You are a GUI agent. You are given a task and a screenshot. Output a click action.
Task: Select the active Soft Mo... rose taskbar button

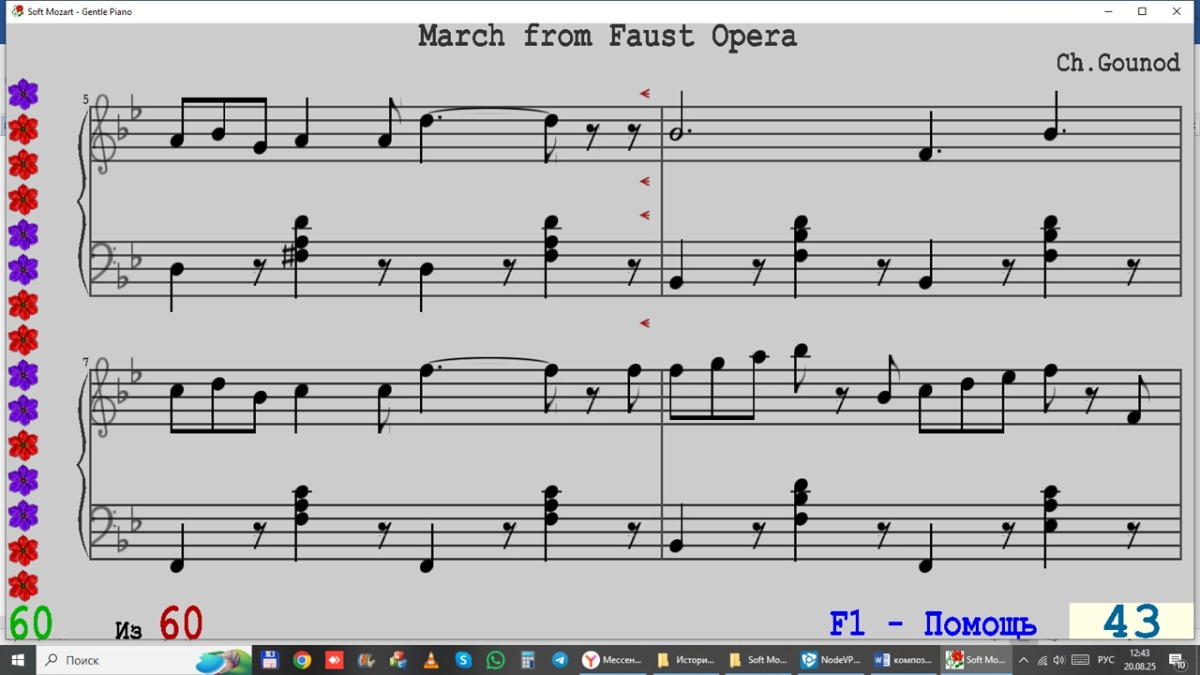[x=976, y=660]
